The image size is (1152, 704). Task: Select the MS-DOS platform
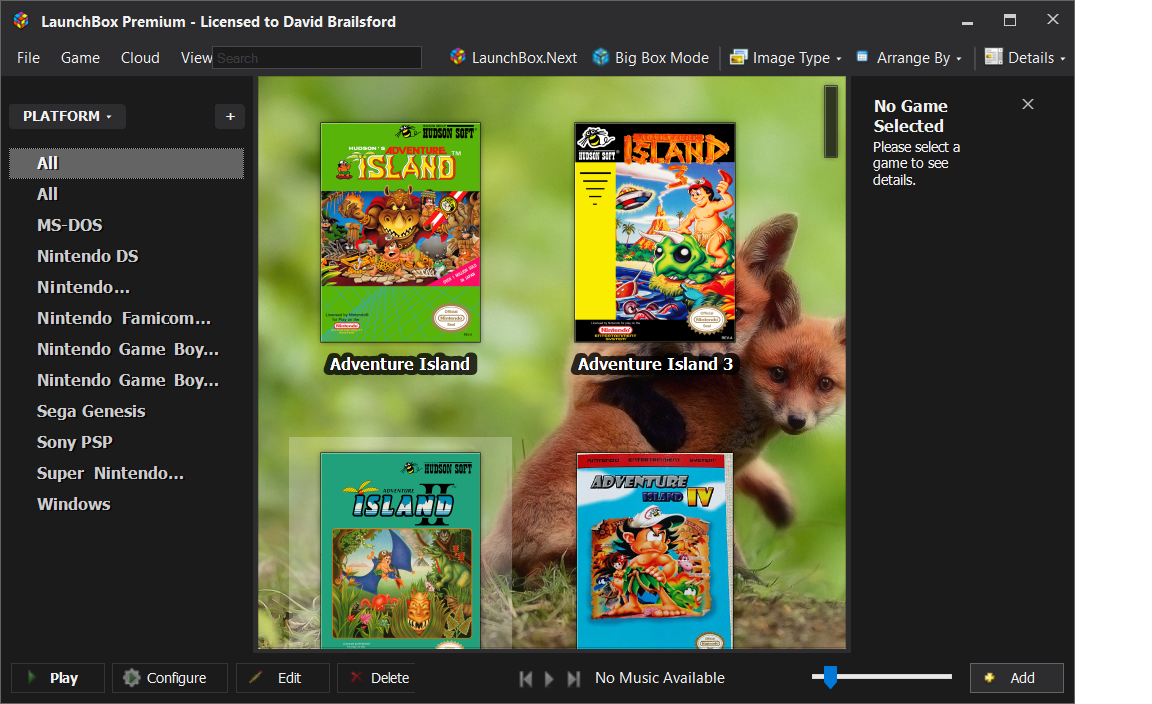click(x=70, y=225)
